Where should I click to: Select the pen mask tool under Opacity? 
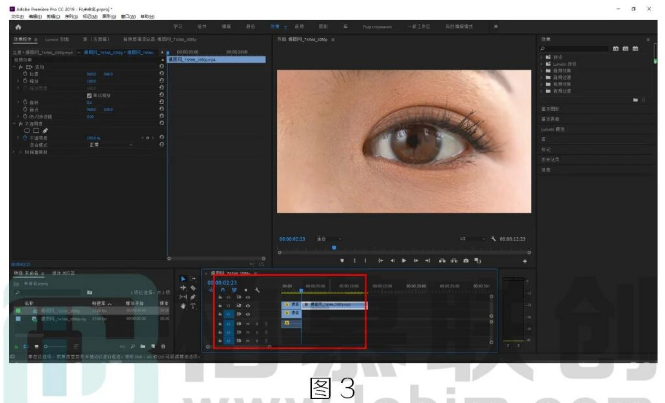[44, 130]
